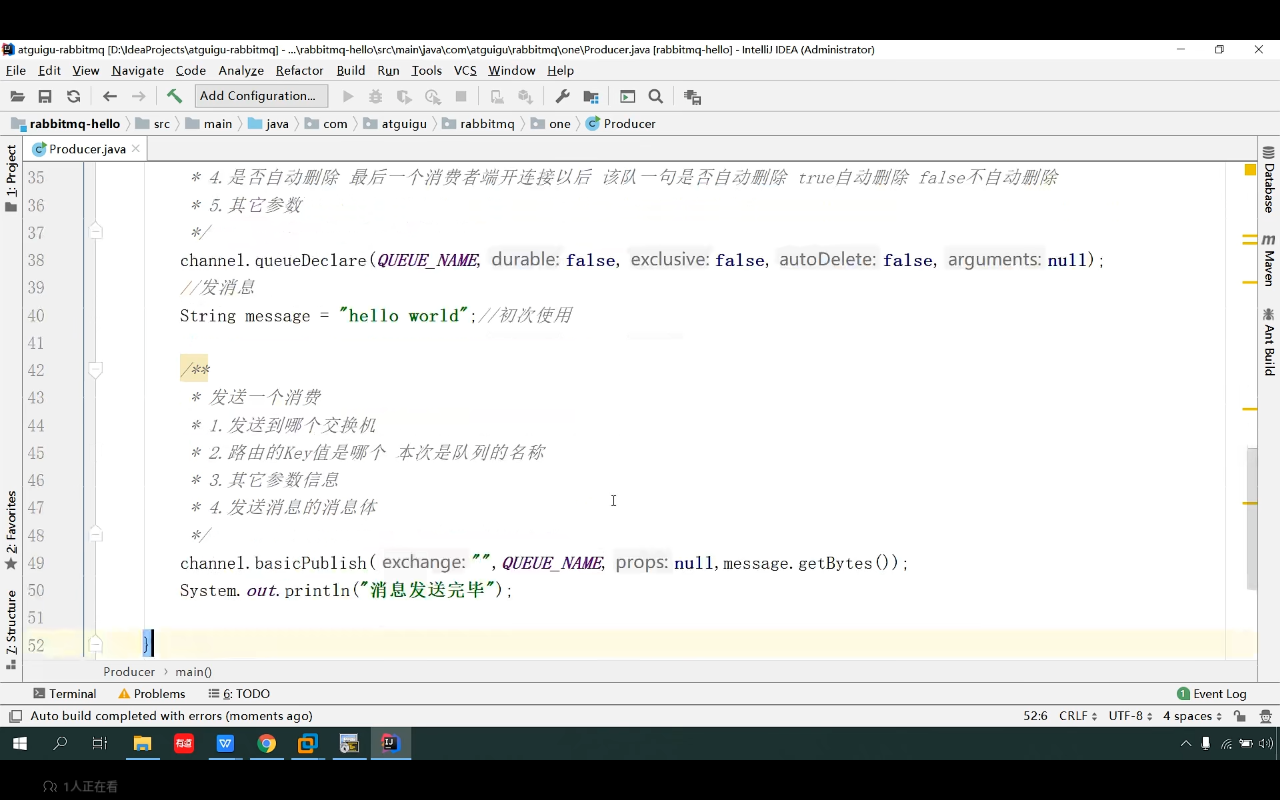
Task: Click the Run with Coverage icon
Action: (404, 96)
